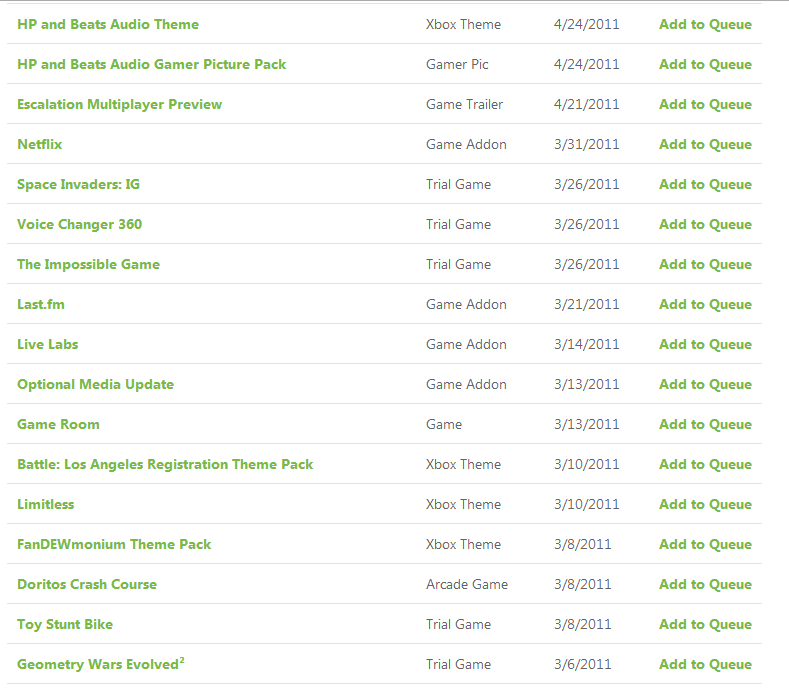The height and width of the screenshot is (694, 789).
Task: Select the 3/14/2011 date for Live Labs
Action: [x=586, y=344]
